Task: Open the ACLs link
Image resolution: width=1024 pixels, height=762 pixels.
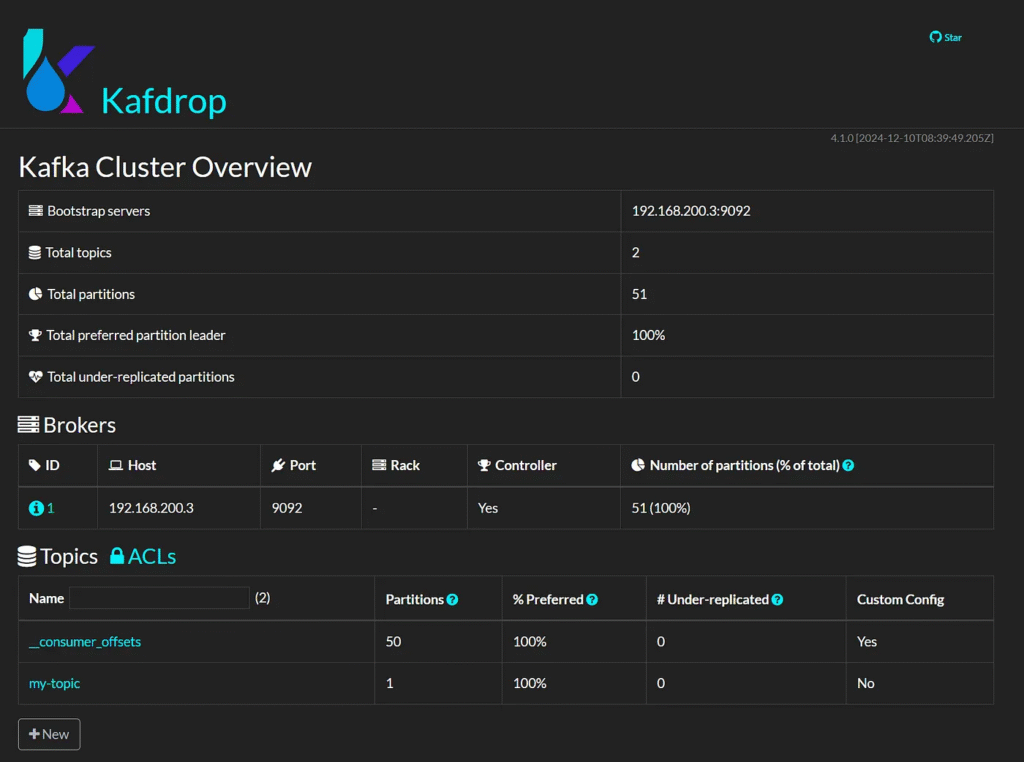Action: (152, 557)
